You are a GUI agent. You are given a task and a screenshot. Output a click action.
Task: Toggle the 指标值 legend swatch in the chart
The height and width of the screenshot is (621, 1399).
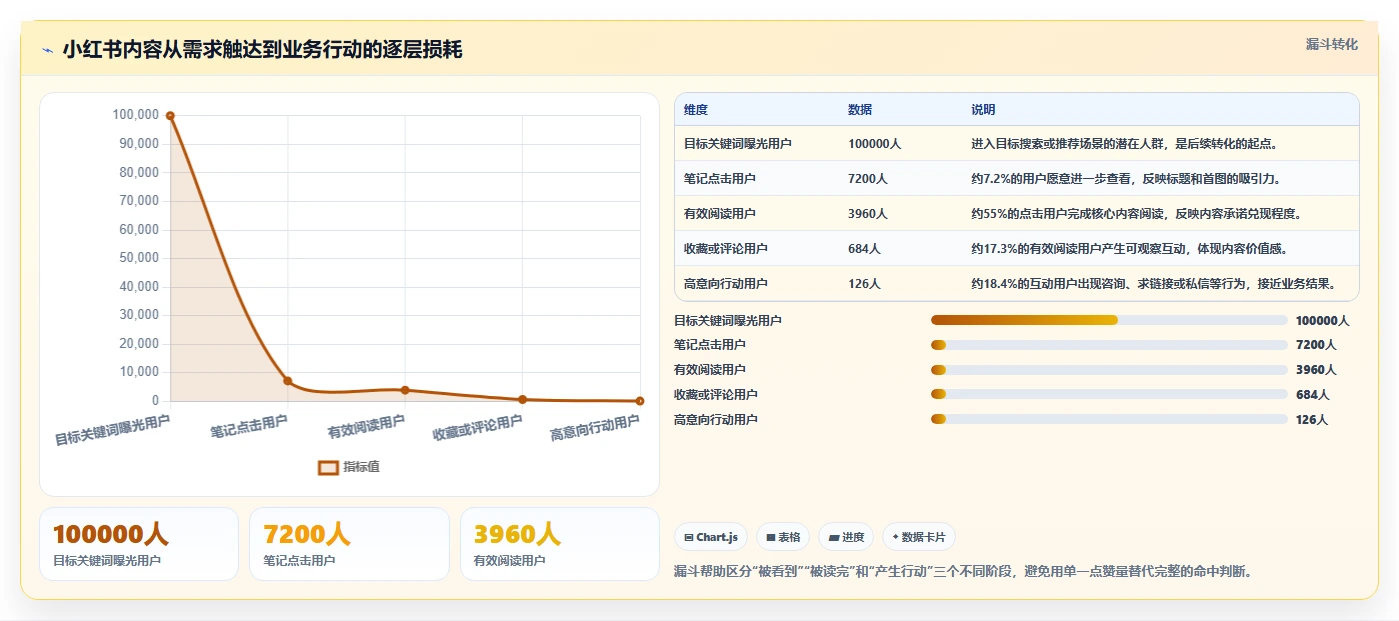tap(328, 467)
